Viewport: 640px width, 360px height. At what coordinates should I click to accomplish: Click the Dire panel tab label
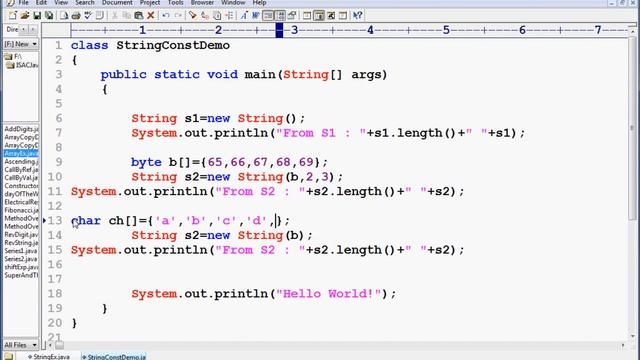(12, 29)
